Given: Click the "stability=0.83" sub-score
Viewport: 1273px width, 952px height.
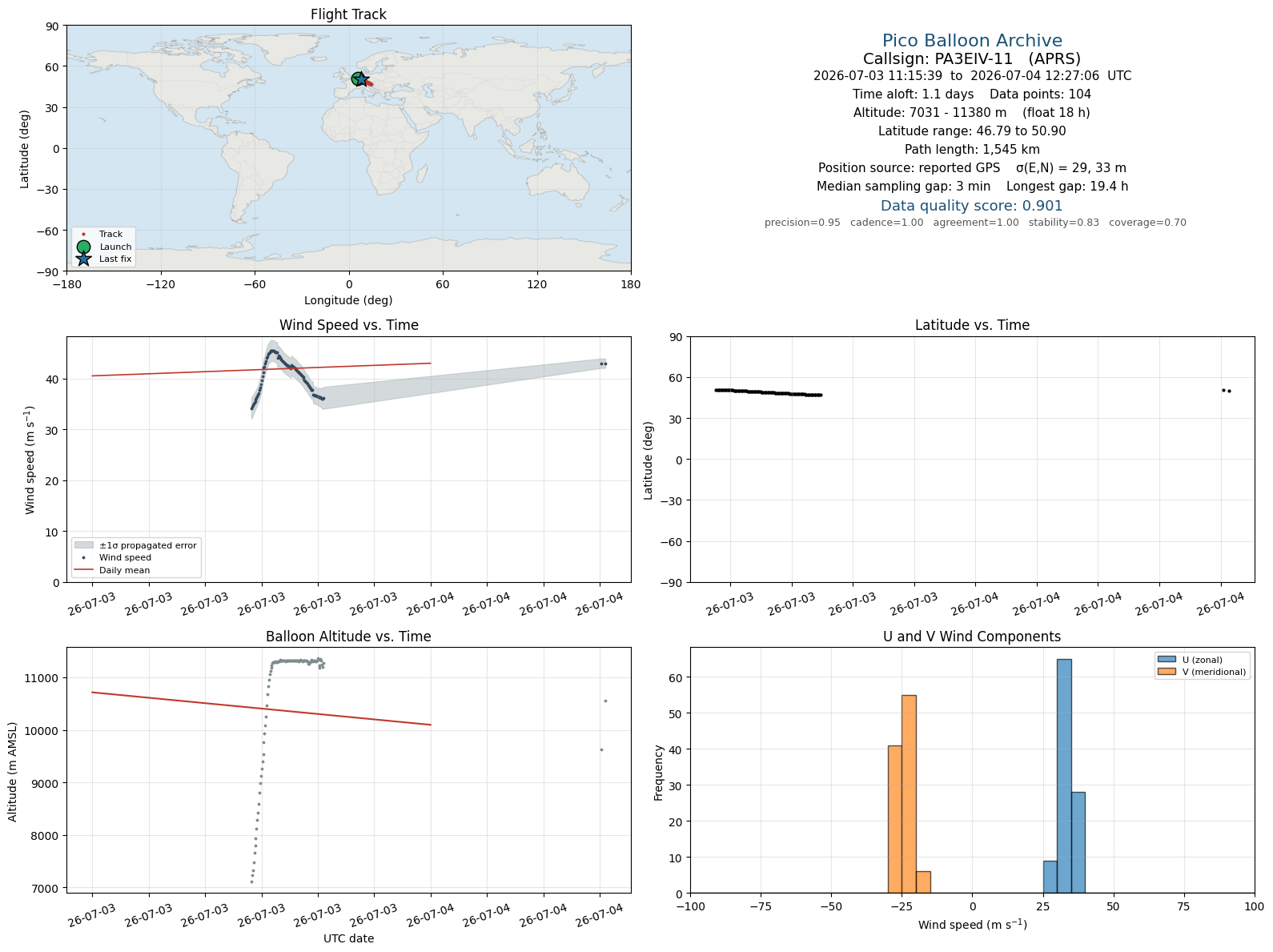Looking at the screenshot, I should [1064, 223].
